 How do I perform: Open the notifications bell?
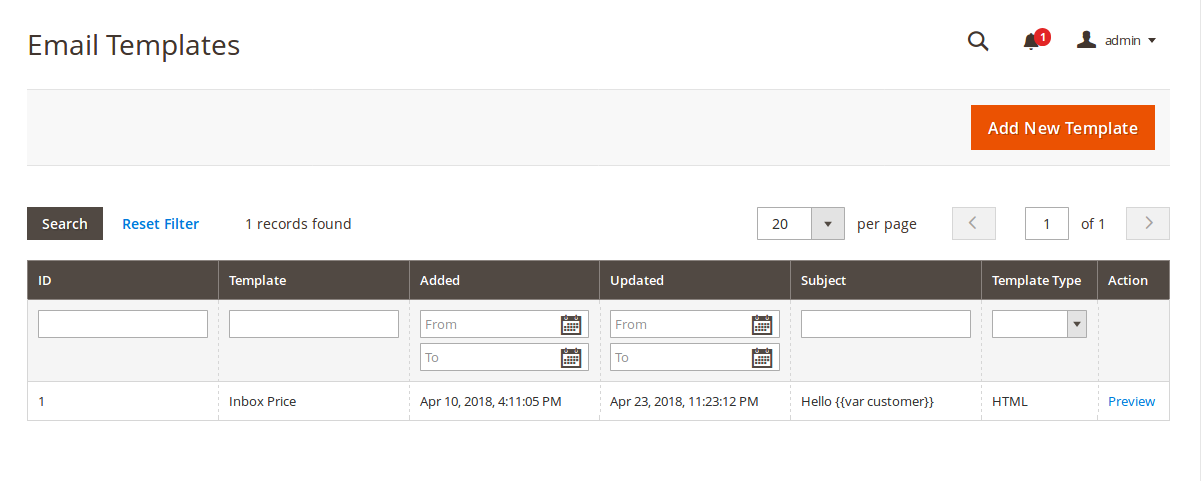1031,41
